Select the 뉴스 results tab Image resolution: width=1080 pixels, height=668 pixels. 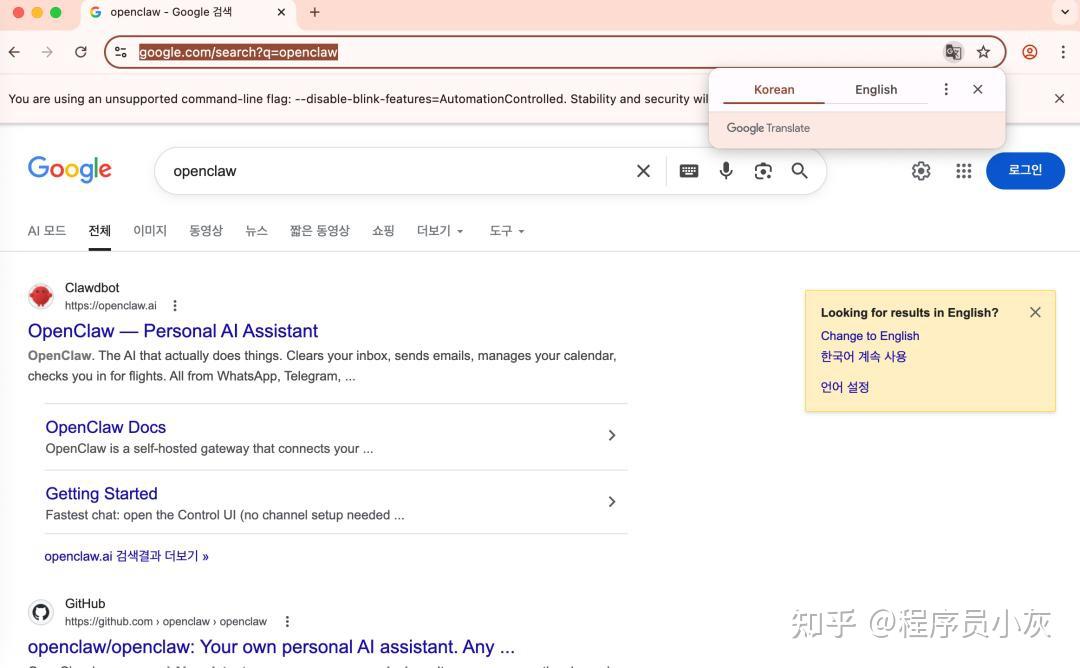click(x=256, y=230)
